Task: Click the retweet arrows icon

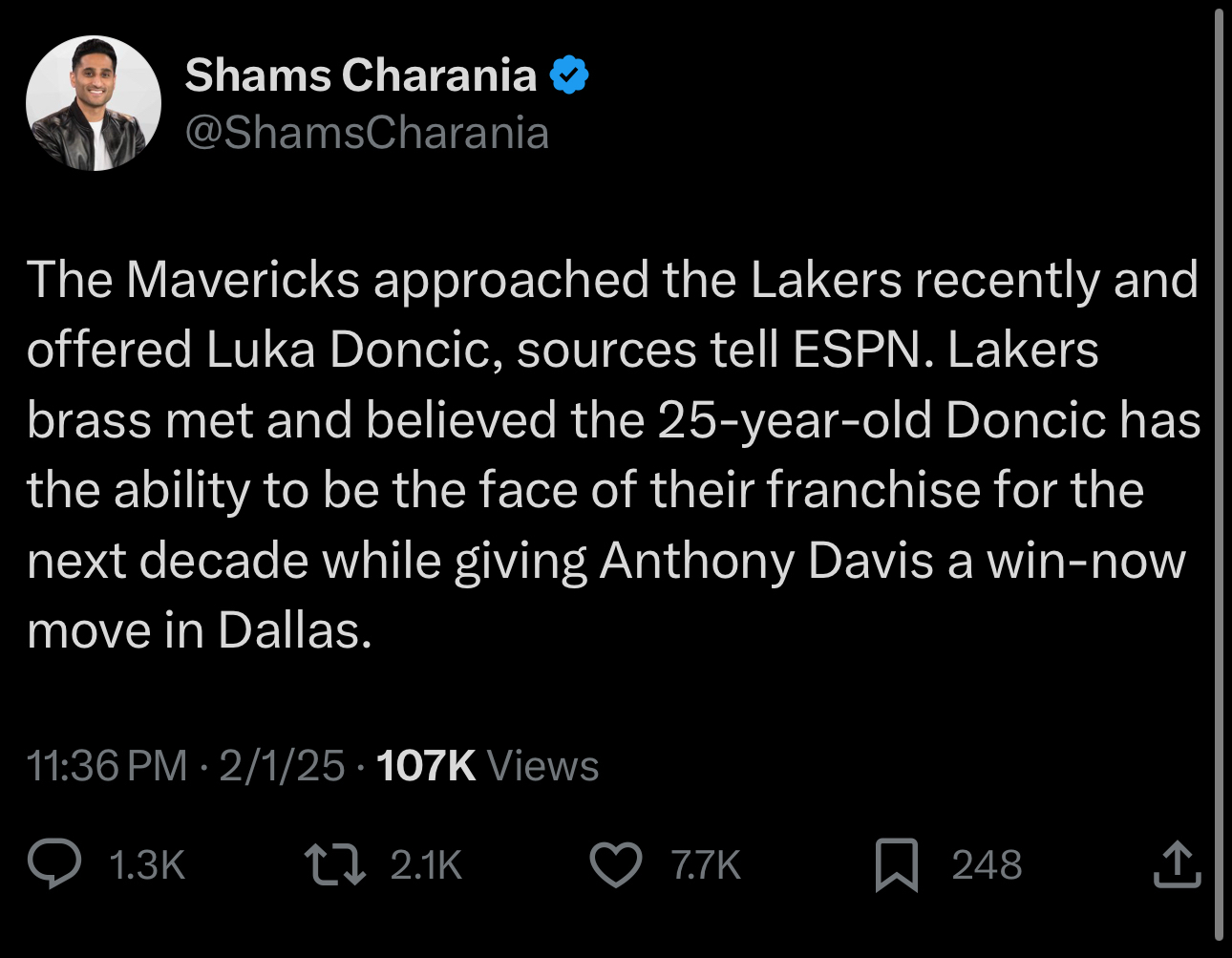Action: click(x=334, y=864)
